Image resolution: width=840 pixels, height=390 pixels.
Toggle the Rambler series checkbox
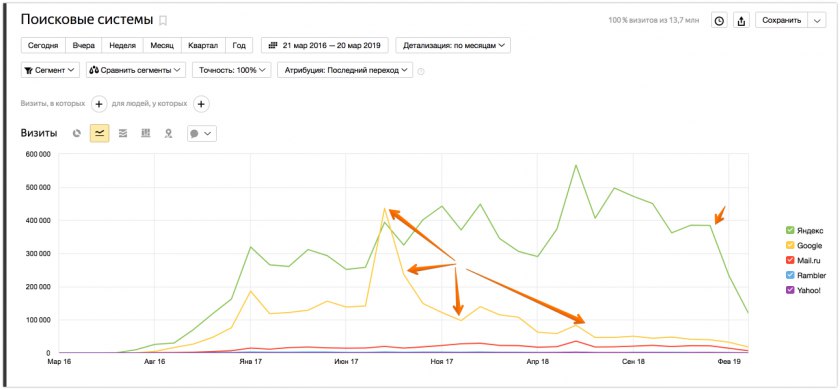pos(789,275)
